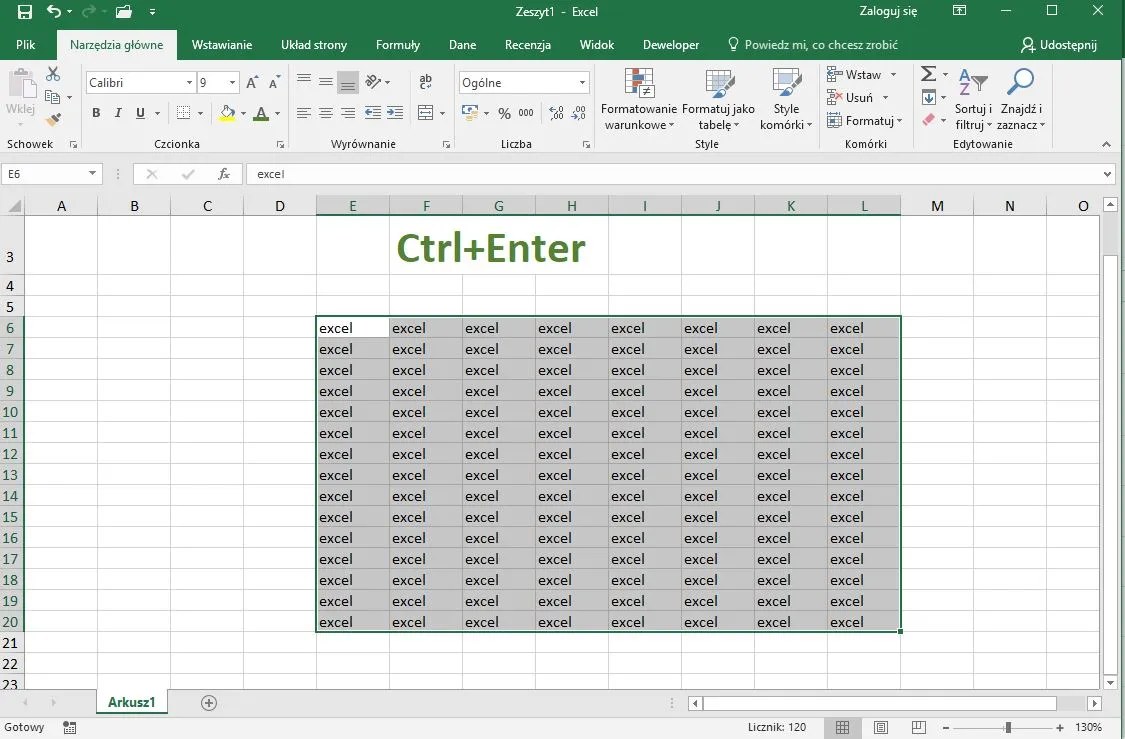Toggle top vertical alignment
This screenshot has width=1125, height=739.
(304, 81)
